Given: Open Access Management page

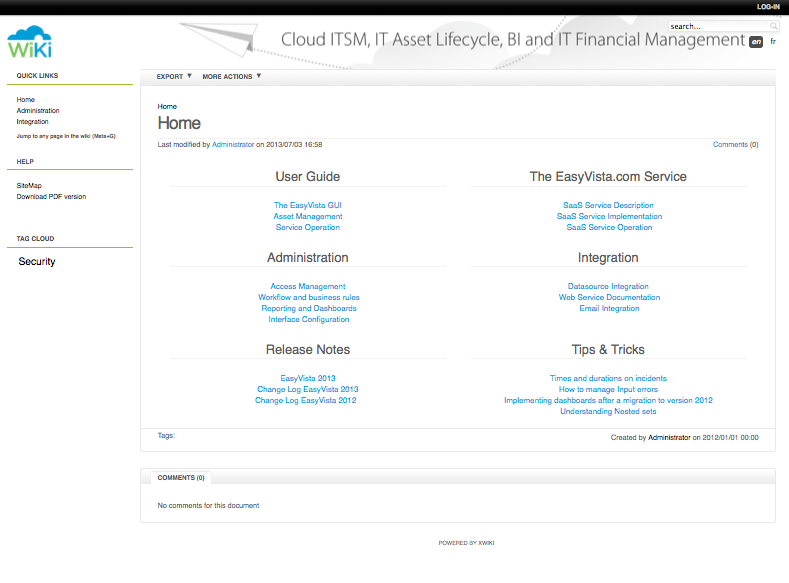Looking at the screenshot, I should 308,286.
